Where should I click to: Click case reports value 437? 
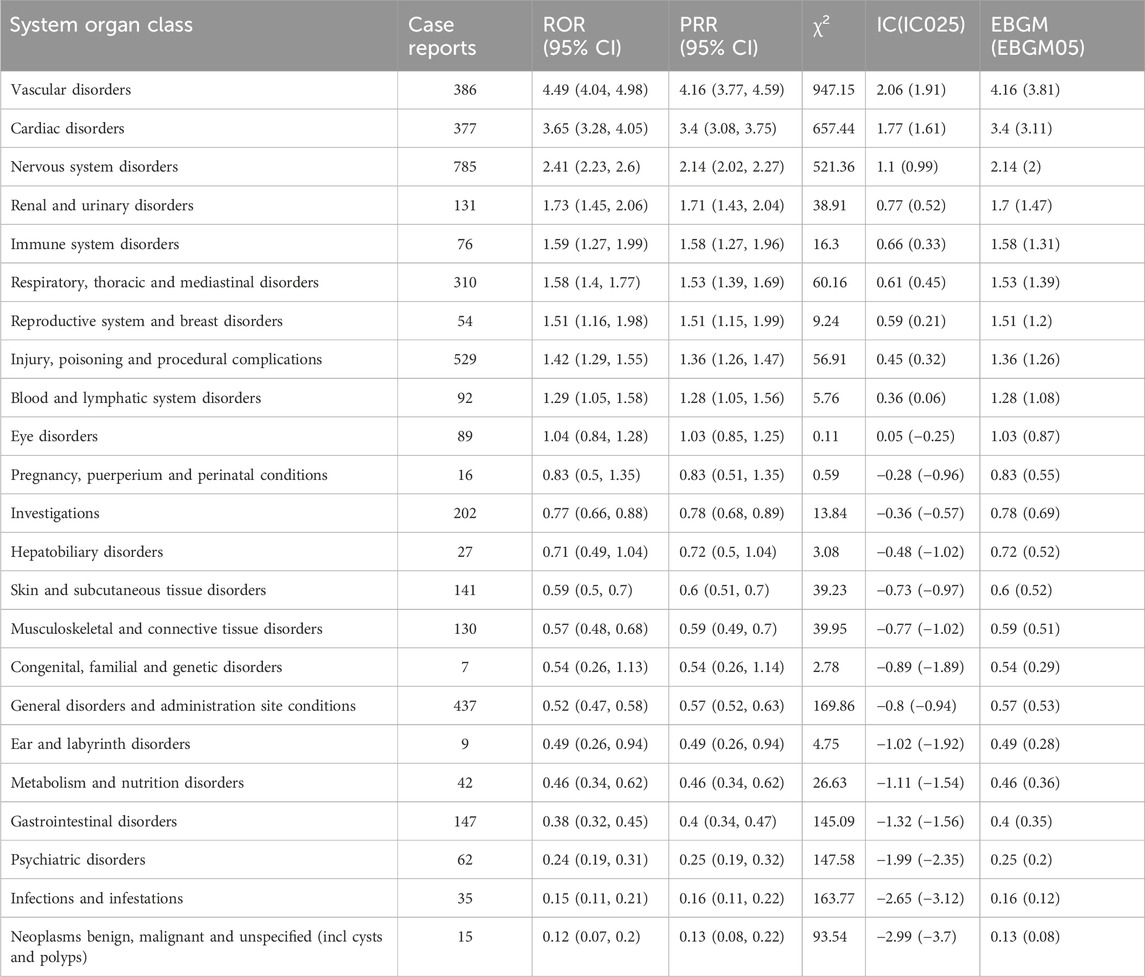[x=464, y=706]
